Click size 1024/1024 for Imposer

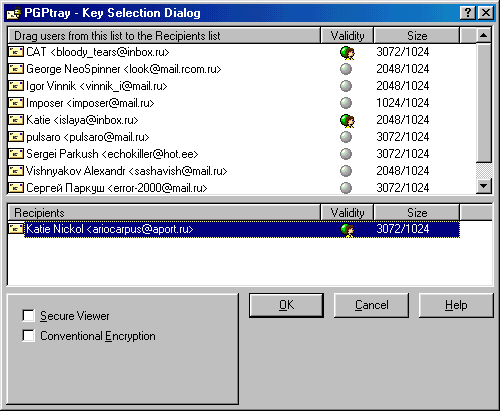click(x=402, y=103)
